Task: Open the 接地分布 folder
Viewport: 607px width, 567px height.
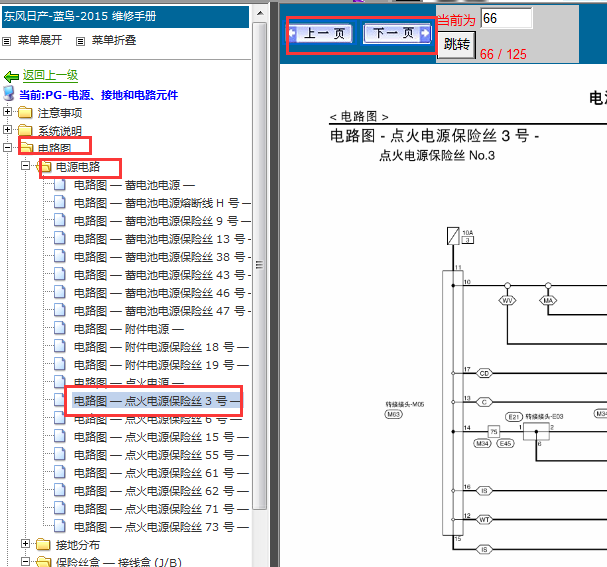Action: 78,545
